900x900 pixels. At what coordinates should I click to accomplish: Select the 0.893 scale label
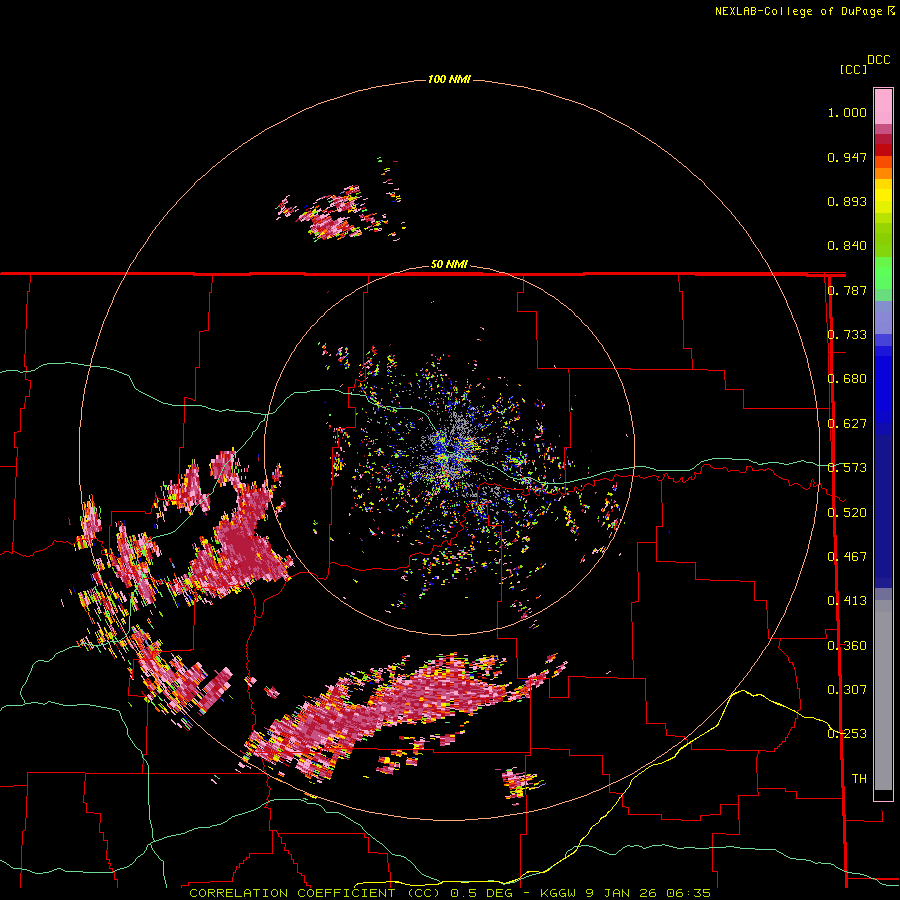pos(847,201)
